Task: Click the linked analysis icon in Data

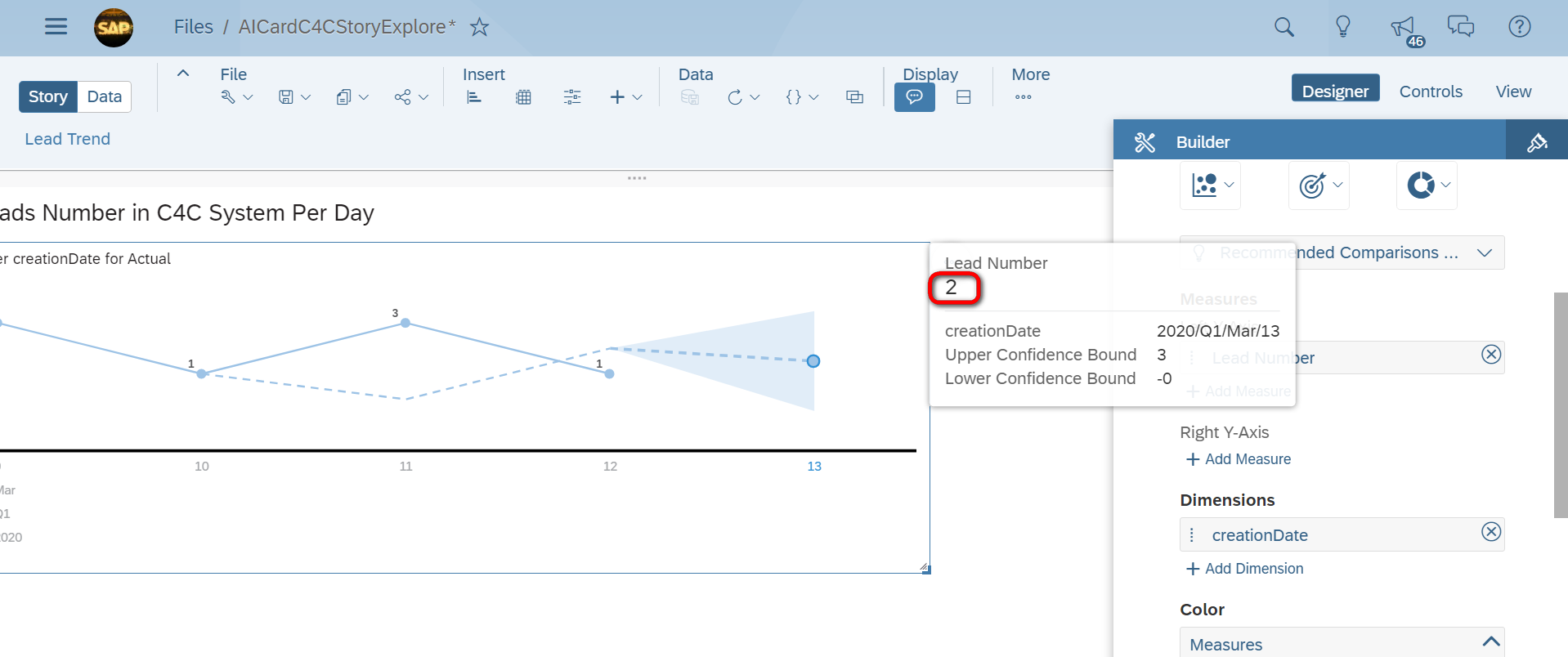Action: point(855,97)
